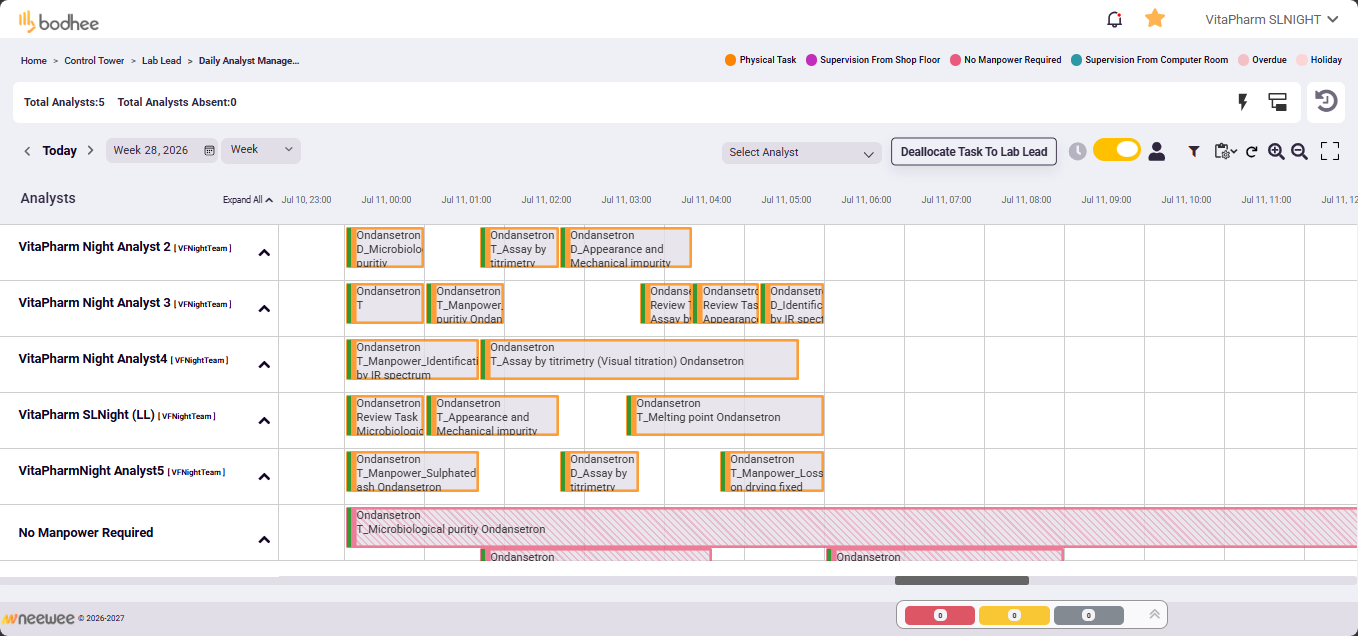1358x636 pixels.
Task: Go to the next week
Action: pos(90,151)
